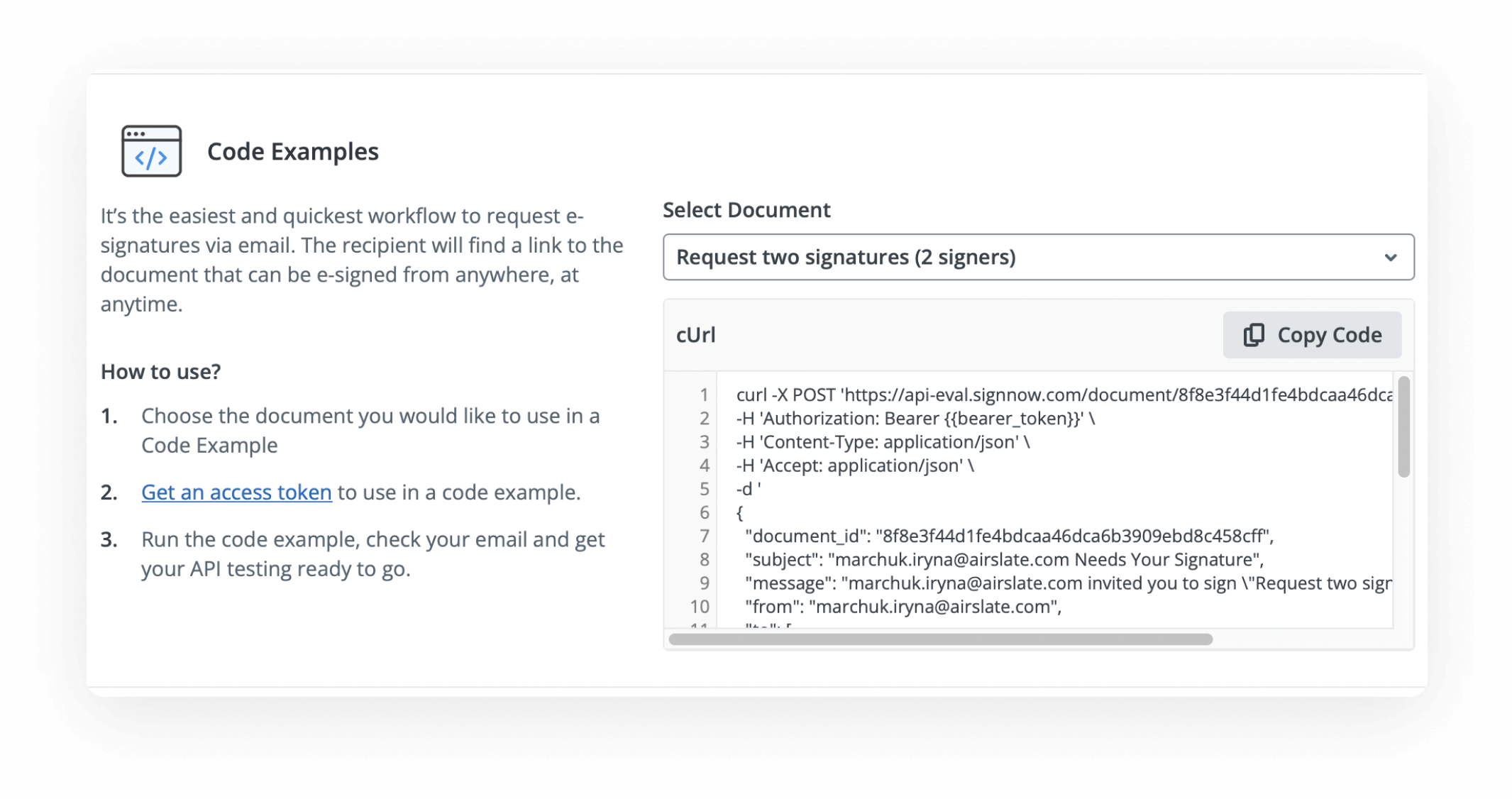Image resolution: width=1512 pixels, height=799 pixels.
Task: Click the "Code Examples" heading
Action: [x=292, y=152]
